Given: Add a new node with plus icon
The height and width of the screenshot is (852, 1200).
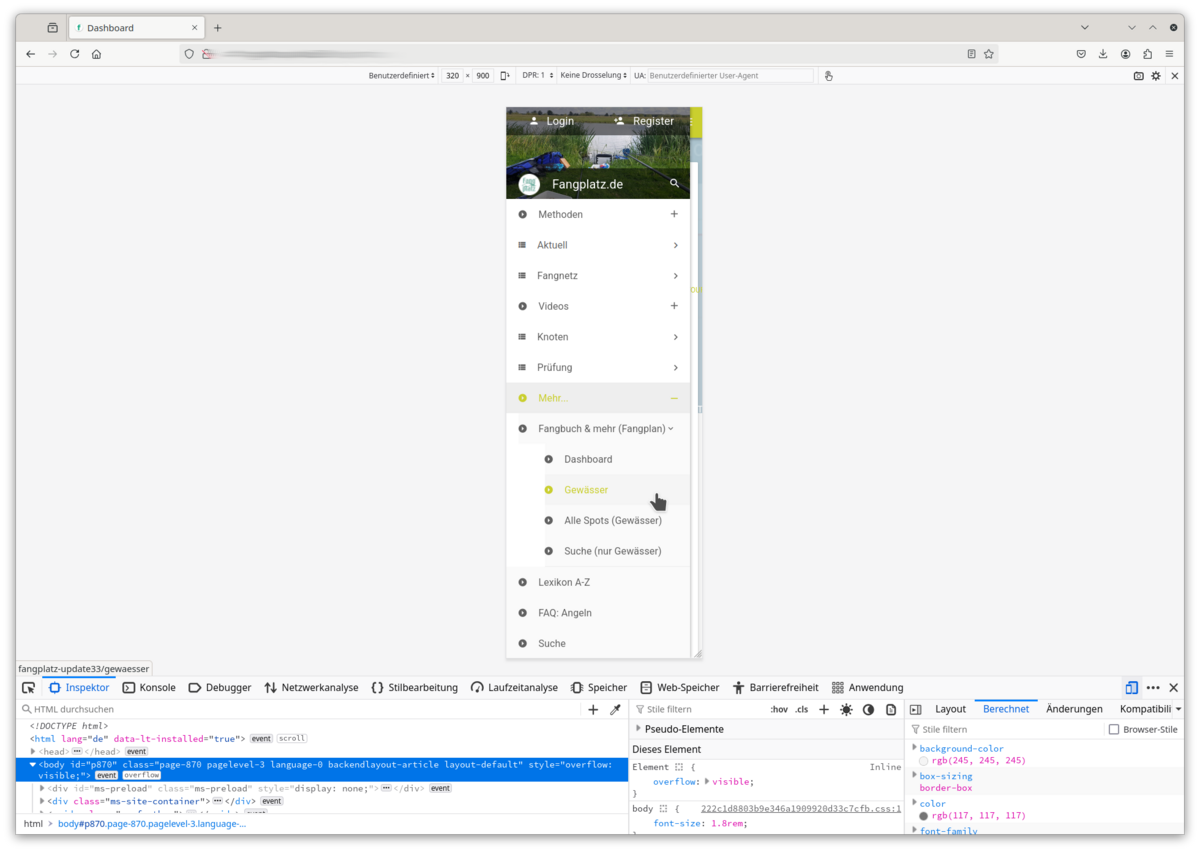Looking at the screenshot, I should pyautogui.click(x=593, y=709).
